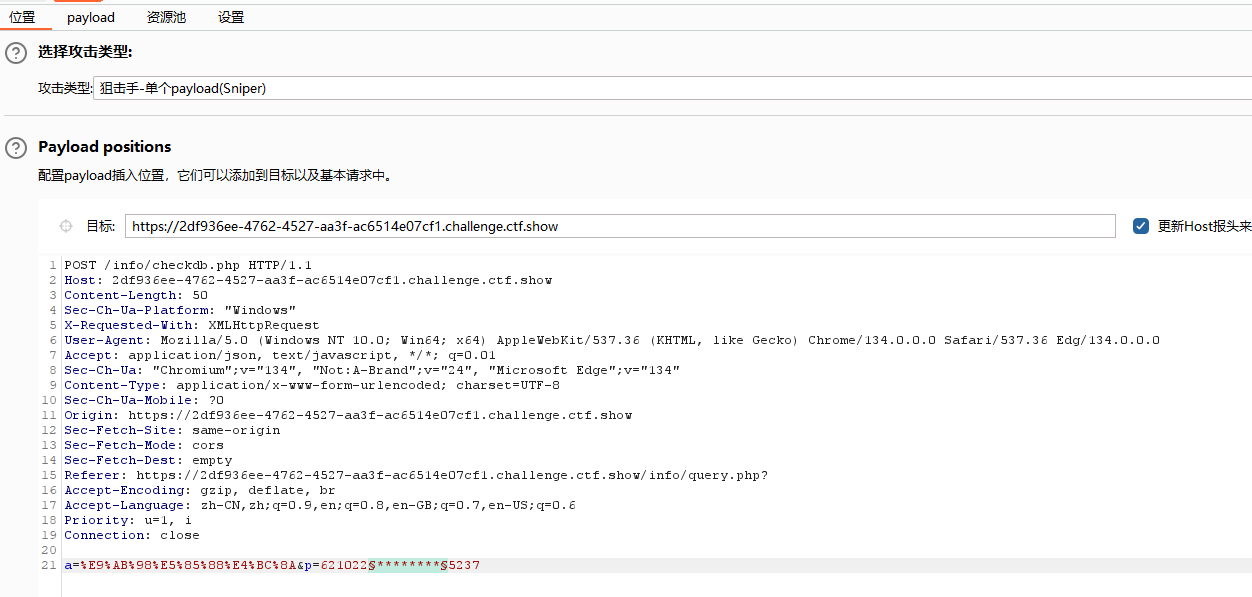Click the 目标 URL input field
Image resolution: width=1252 pixels, height=597 pixels.
[620, 226]
